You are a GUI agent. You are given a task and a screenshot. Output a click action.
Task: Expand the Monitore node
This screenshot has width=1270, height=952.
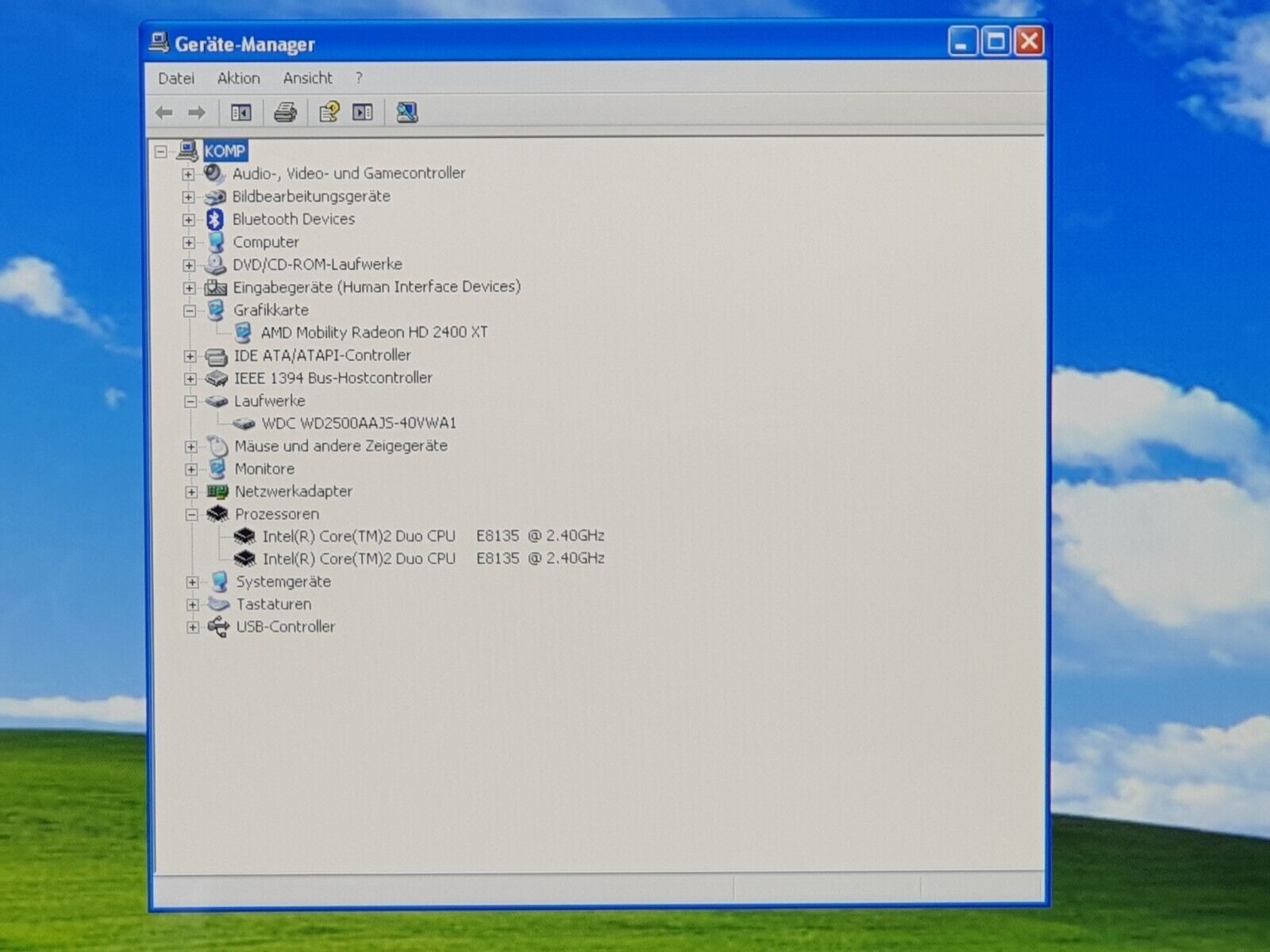point(191,470)
